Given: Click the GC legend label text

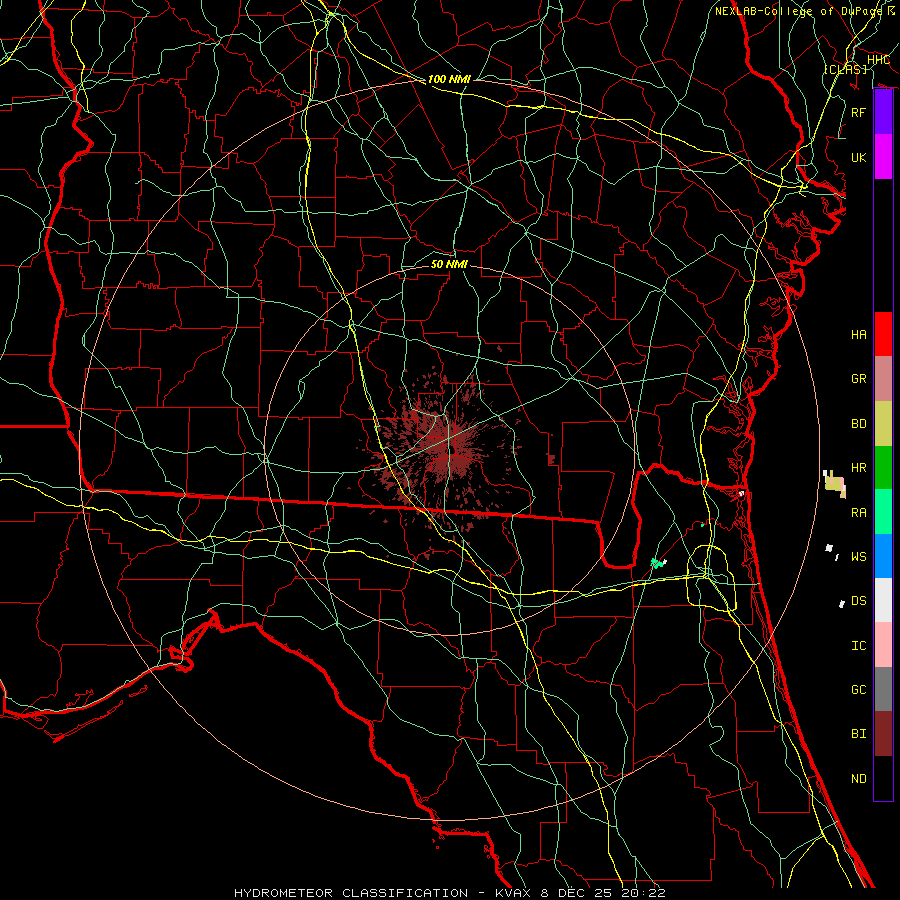Looking at the screenshot, I should pos(859,690).
